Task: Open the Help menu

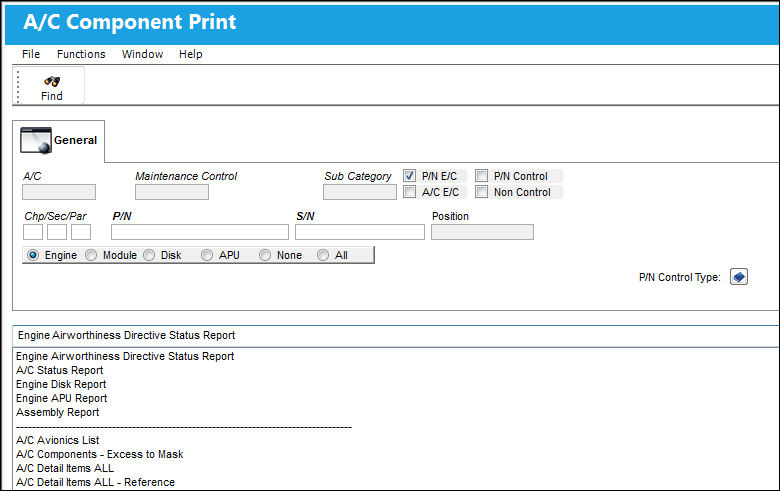Action: pyautogui.click(x=191, y=54)
